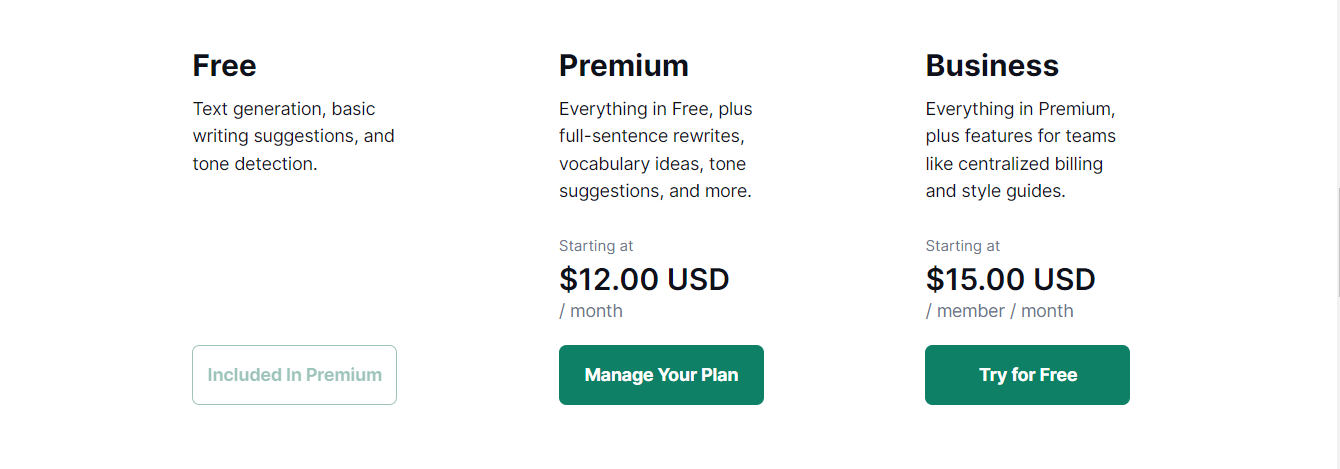Click "Starting at" above the Business price
Image resolution: width=1340 pixels, height=469 pixels.
962,246
